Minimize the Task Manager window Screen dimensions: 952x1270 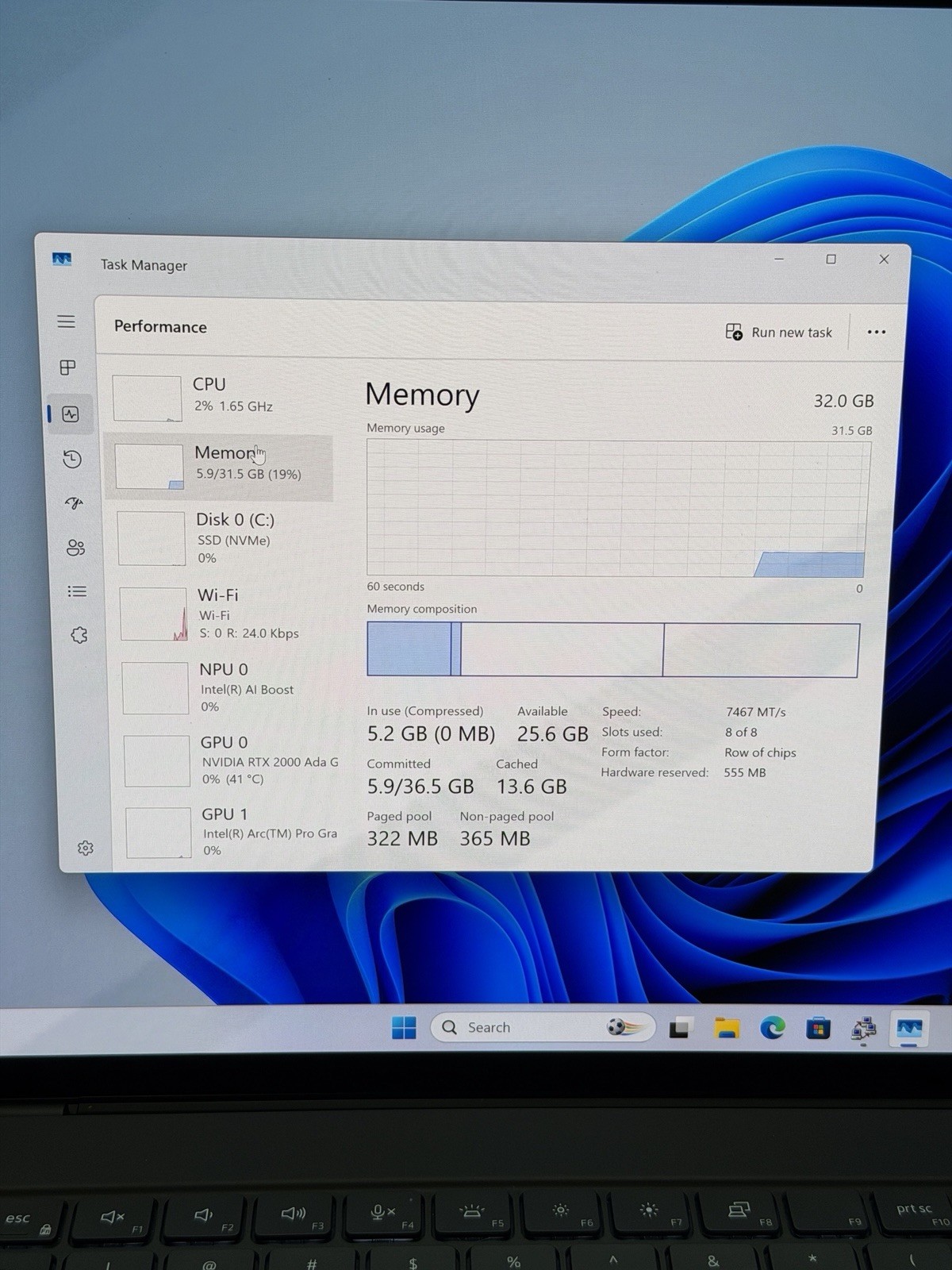779,259
